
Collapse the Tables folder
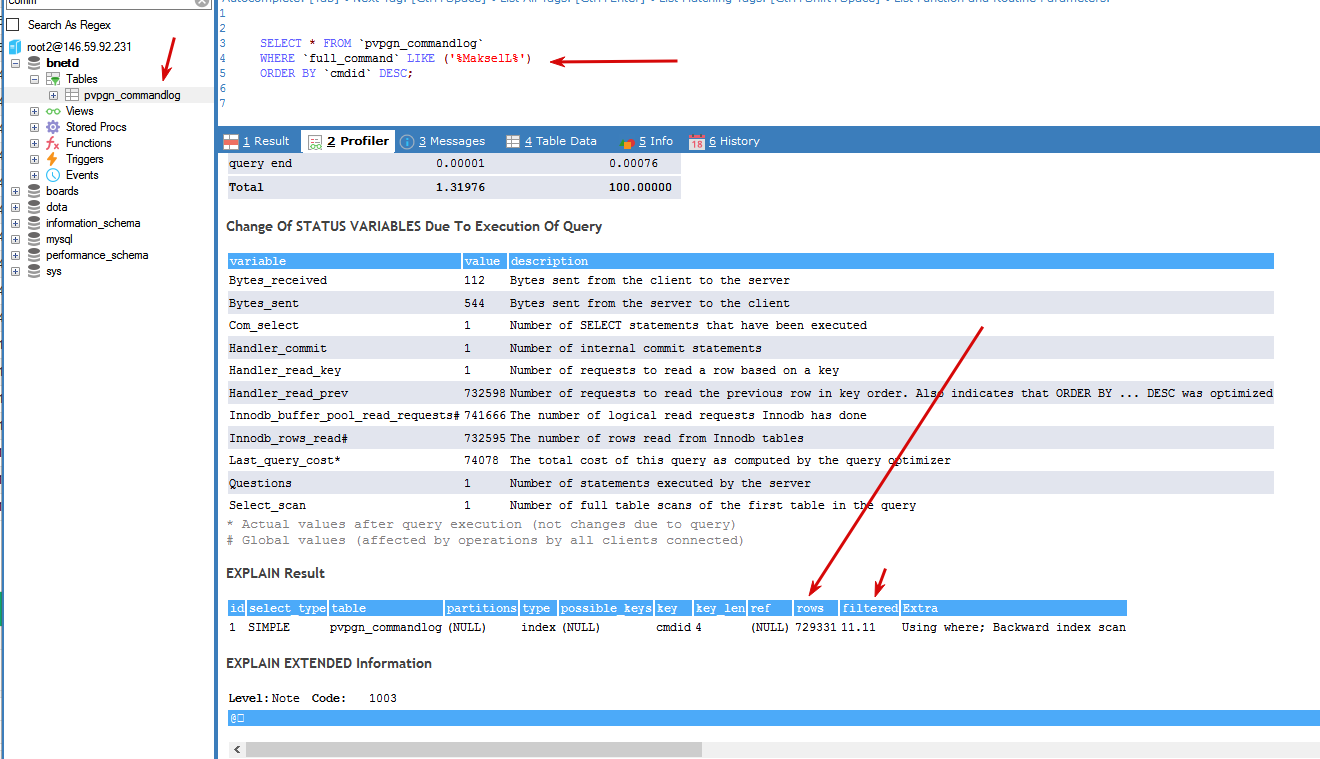coord(34,79)
